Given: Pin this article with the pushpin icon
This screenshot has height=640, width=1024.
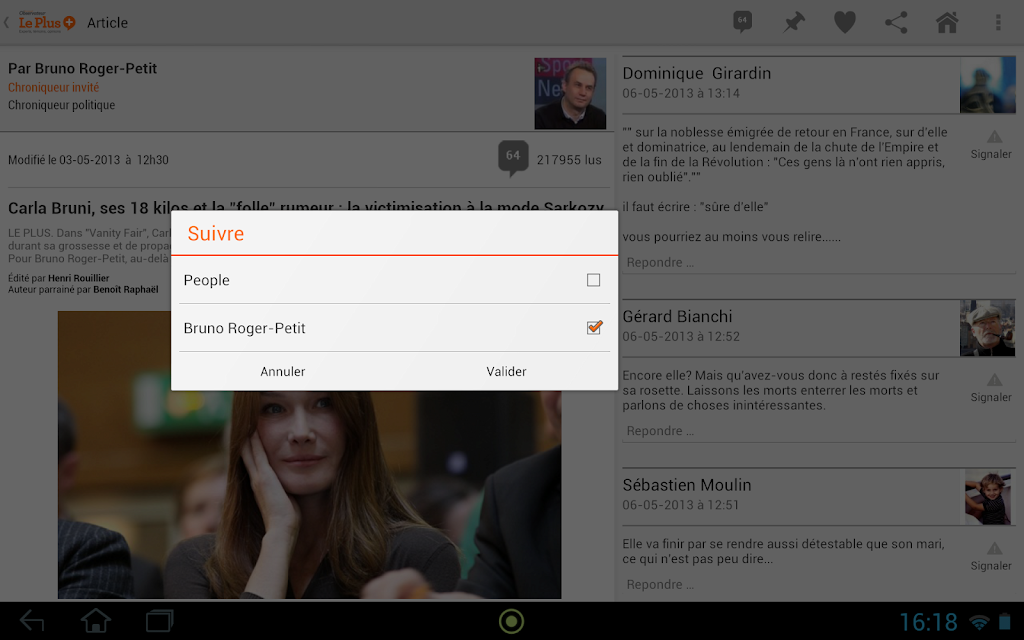Looking at the screenshot, I should click(793, 23).
